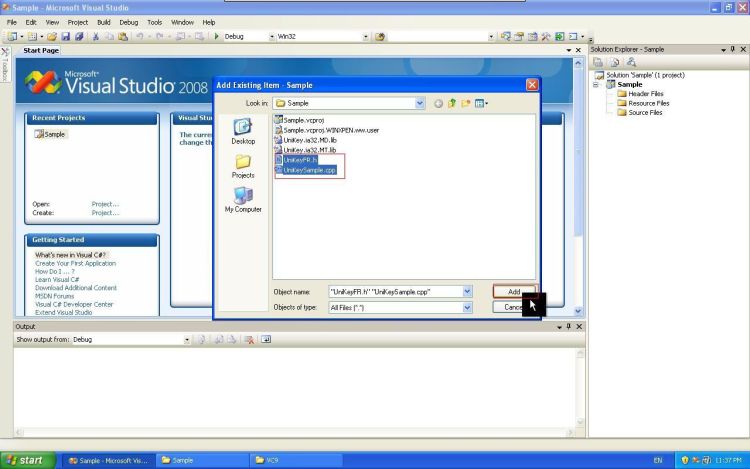Click the Paste toolbar icon
This screenshot has width=750, height=469.
click(123, 36)
